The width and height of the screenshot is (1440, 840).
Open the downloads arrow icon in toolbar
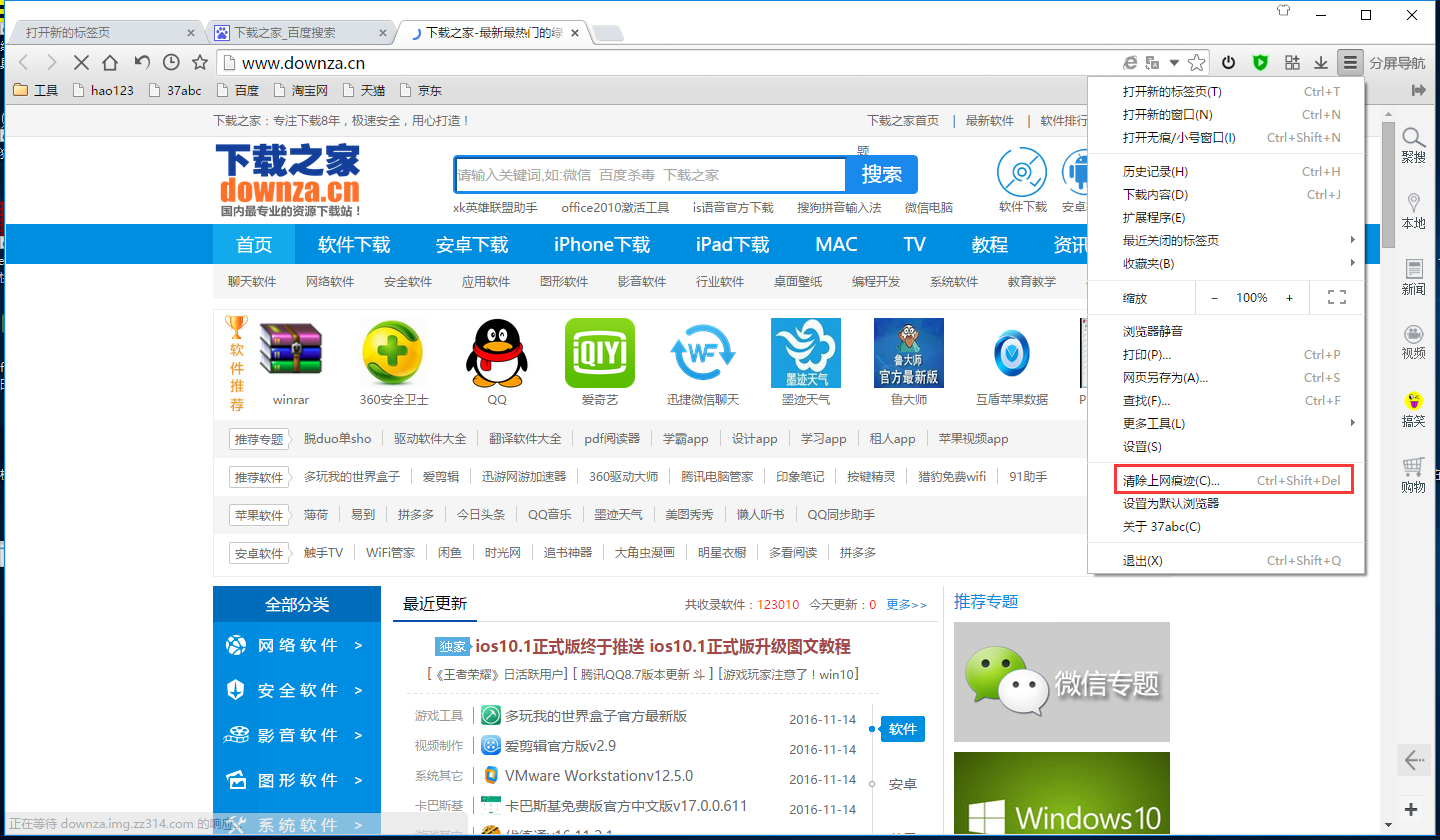1321,63
